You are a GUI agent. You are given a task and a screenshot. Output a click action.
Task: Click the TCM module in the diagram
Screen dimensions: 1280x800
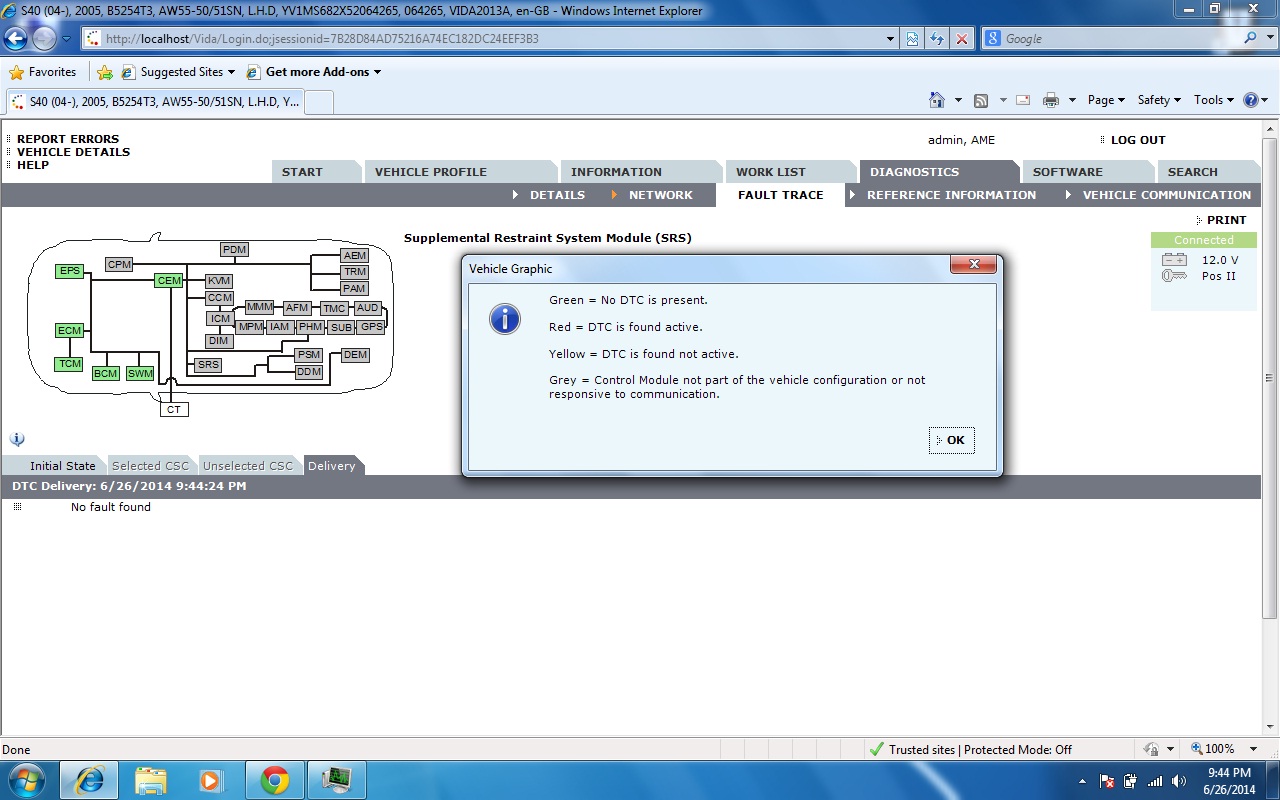[x=69, y=364]
